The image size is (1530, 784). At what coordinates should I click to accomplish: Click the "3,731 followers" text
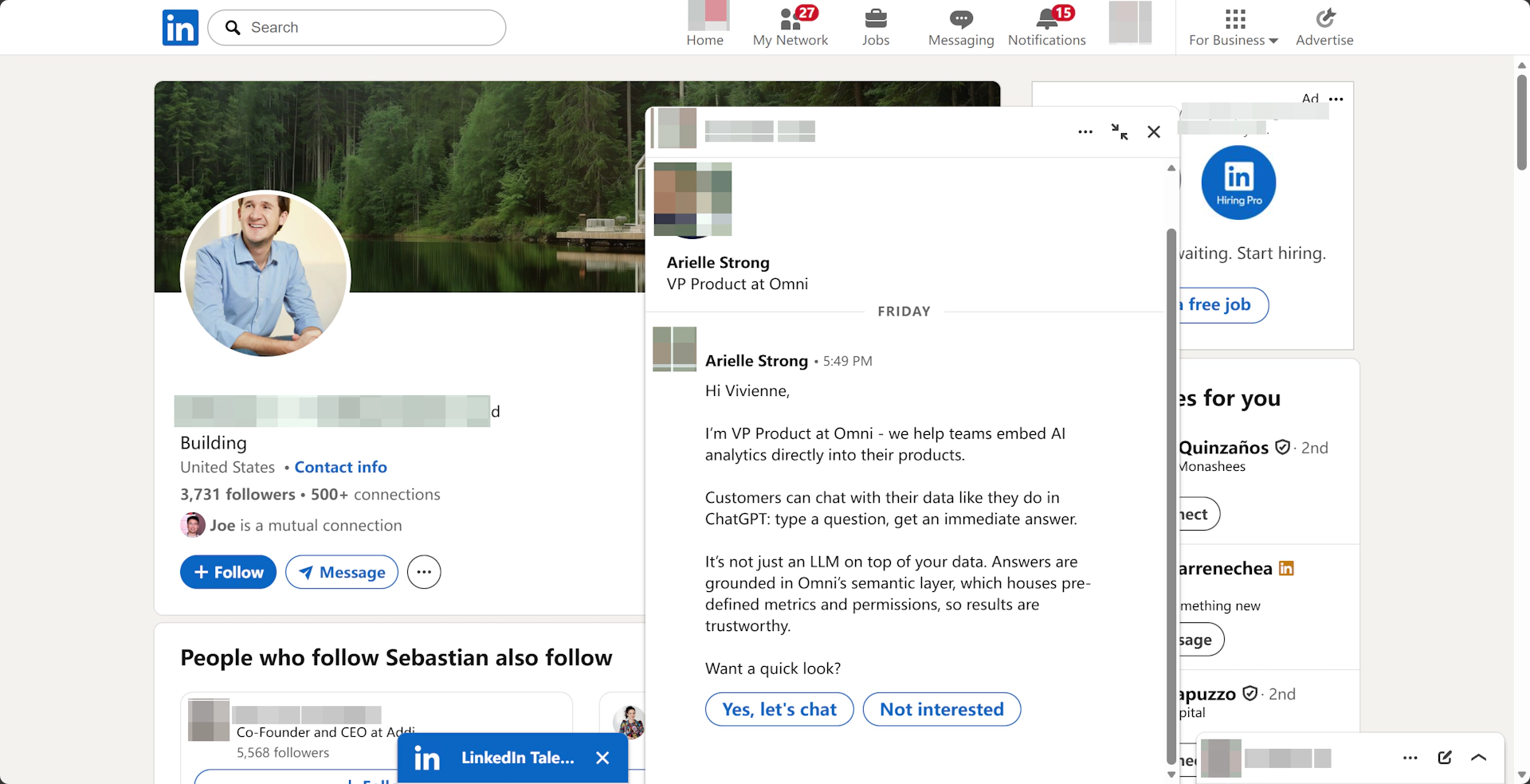click(237, 494)
